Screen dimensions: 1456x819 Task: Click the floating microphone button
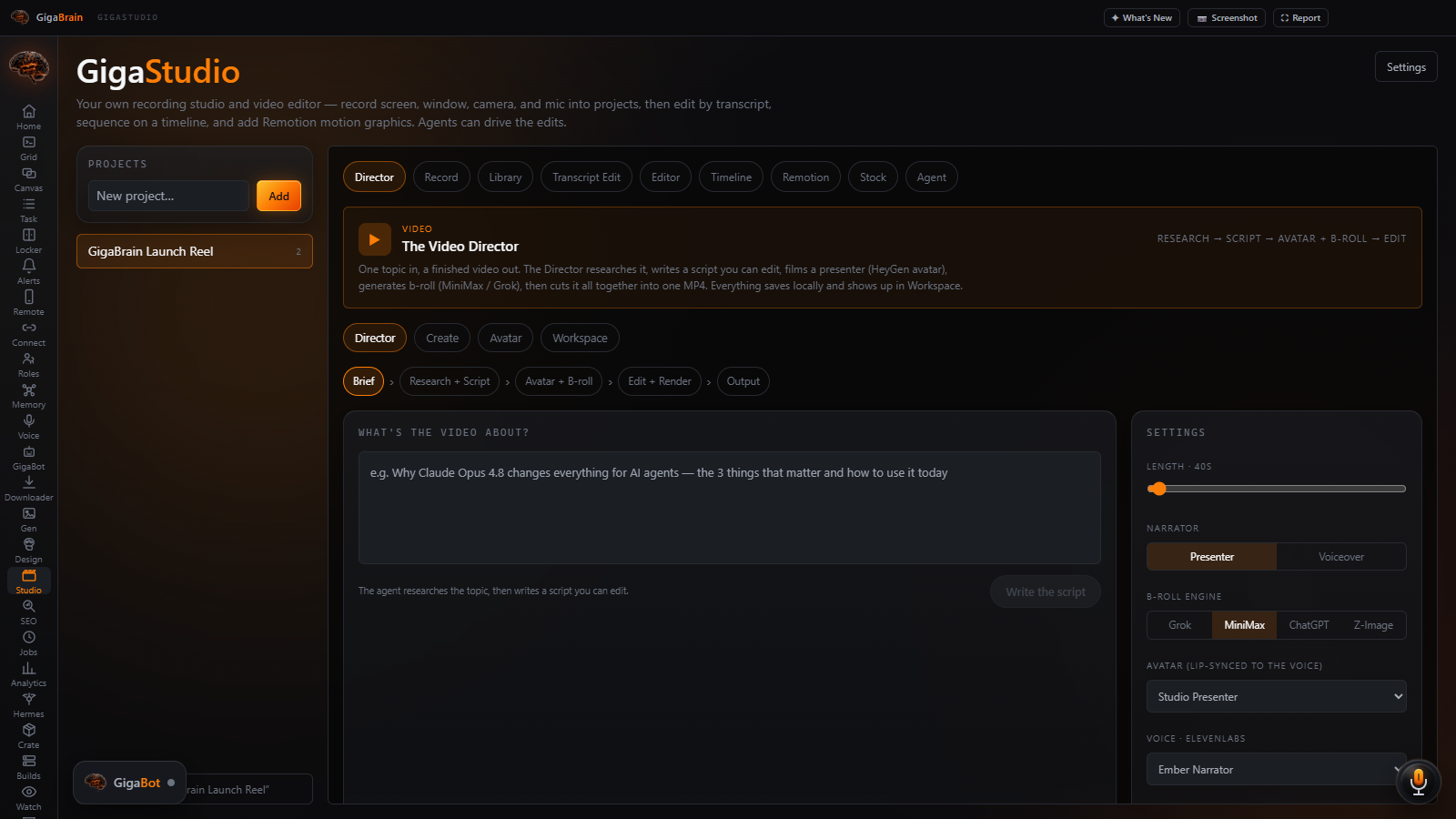coord(1418,781)
